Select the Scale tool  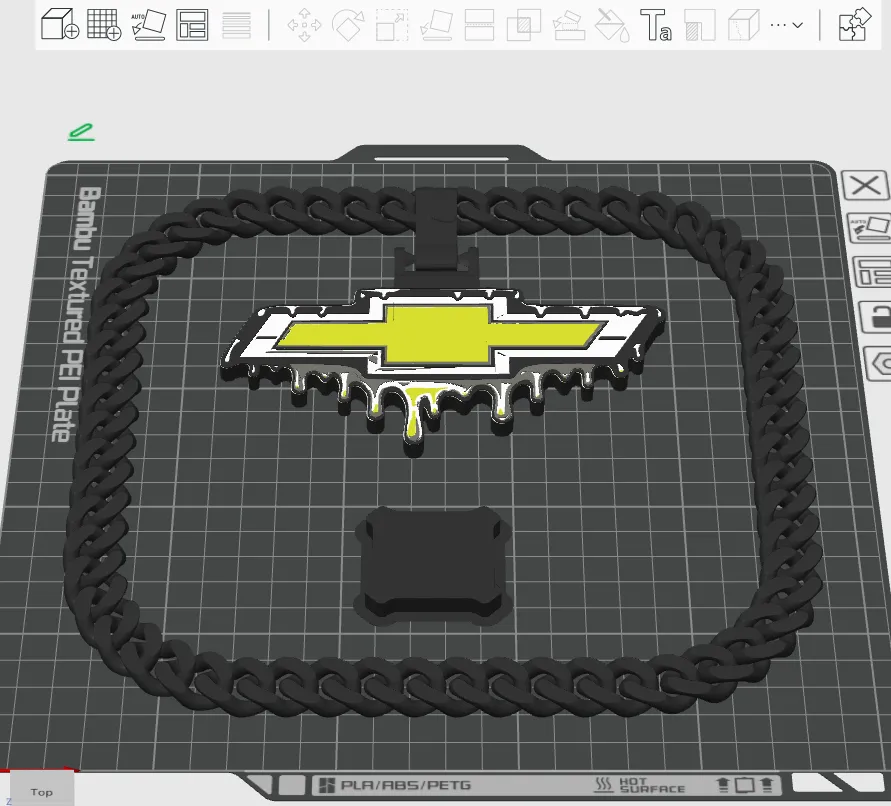392,25
